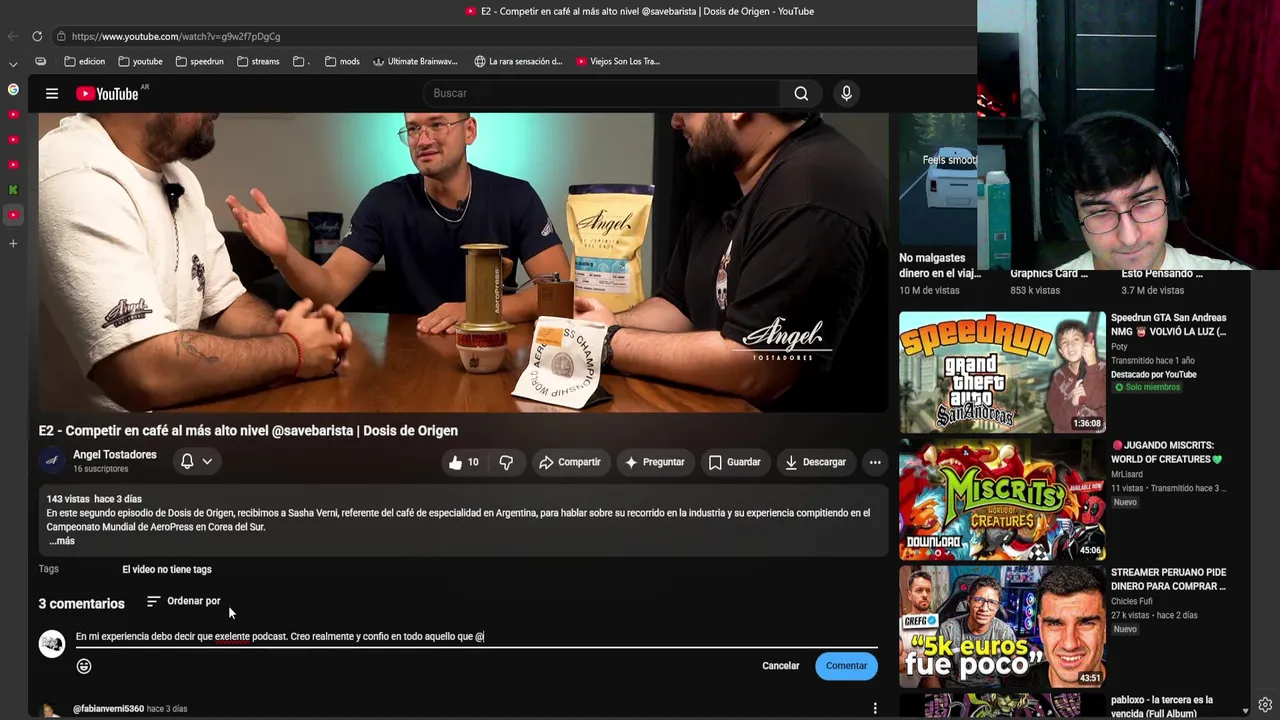This screenshot has height=720, width=1280.
Task: Expand description with ...más
Action: (x=62, y=541)
